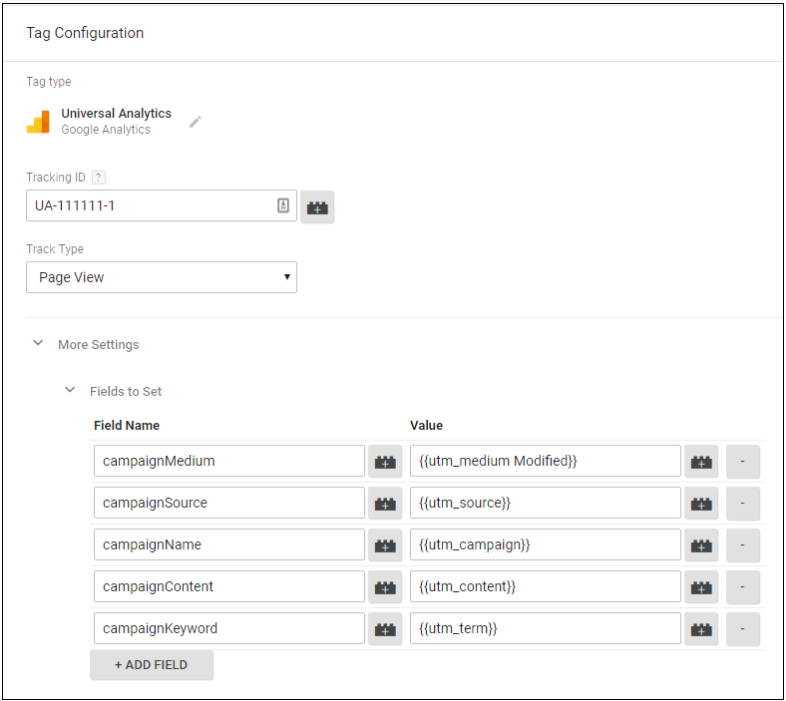Click the {{utm_source}} value input
This screenshot has height=701, width=786.
[545, 503]
